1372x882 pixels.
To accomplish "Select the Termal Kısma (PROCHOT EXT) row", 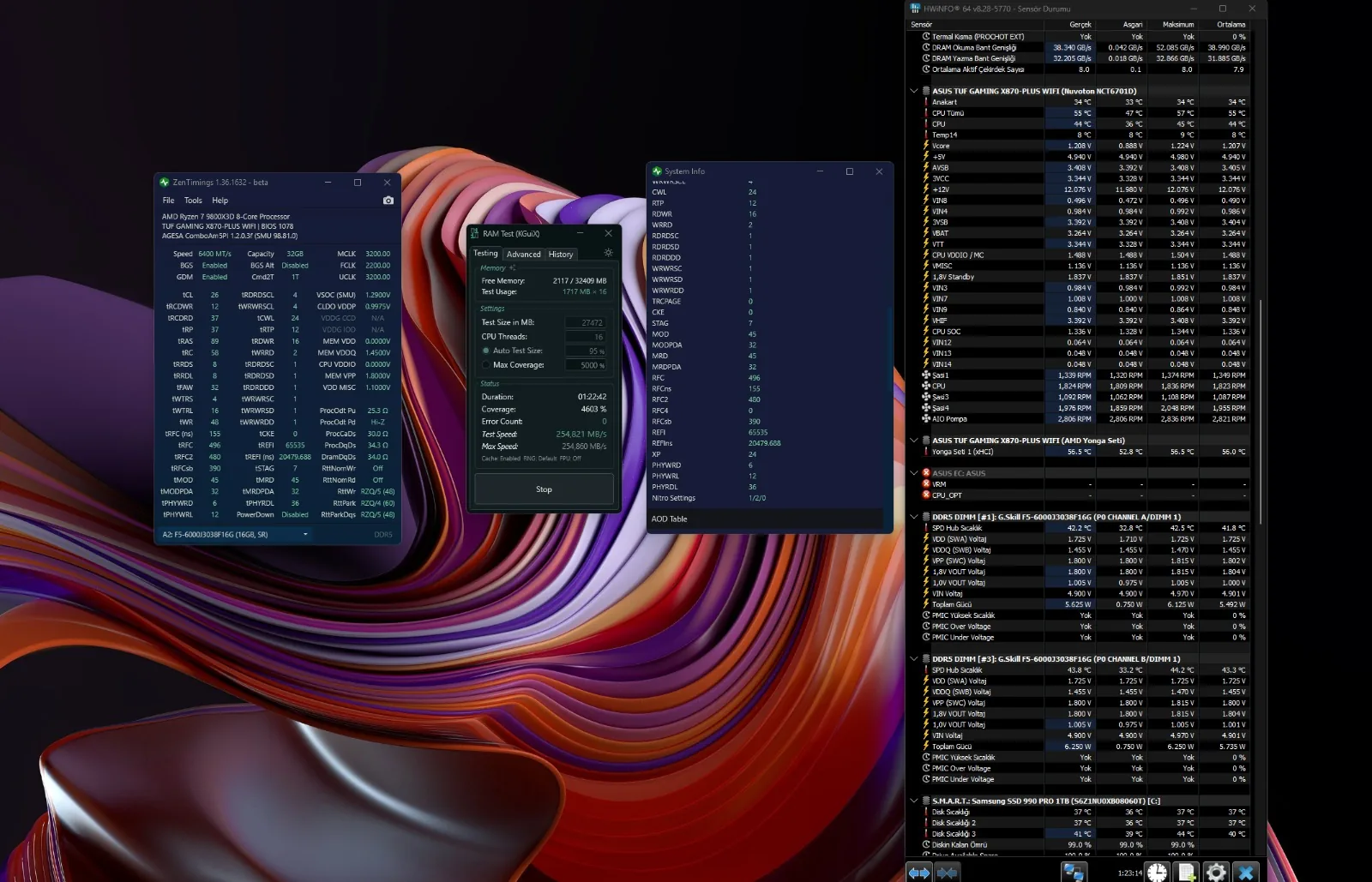I will pos(1085,37).
